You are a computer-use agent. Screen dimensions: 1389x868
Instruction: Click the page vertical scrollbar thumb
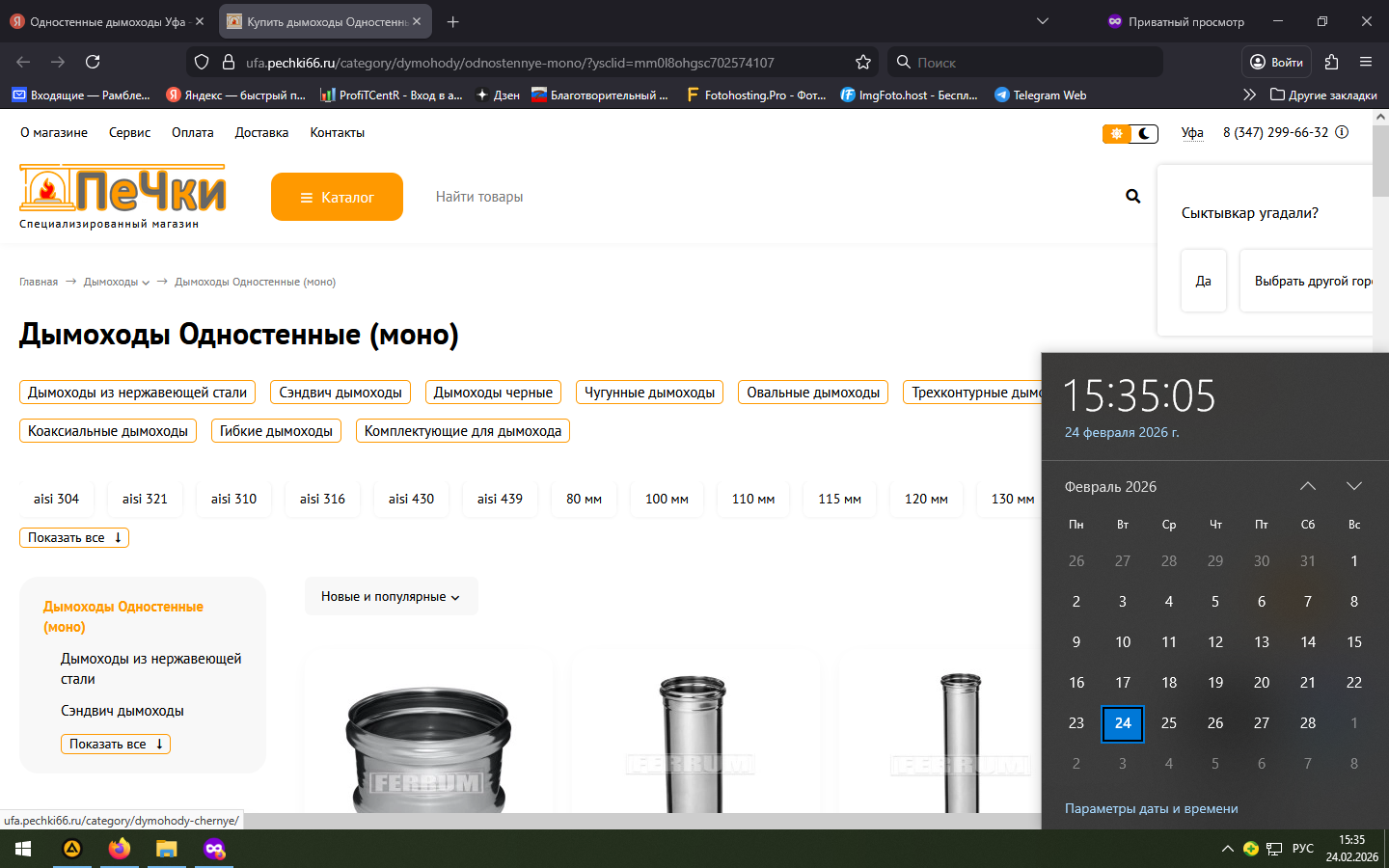[x=1380, y=159]
